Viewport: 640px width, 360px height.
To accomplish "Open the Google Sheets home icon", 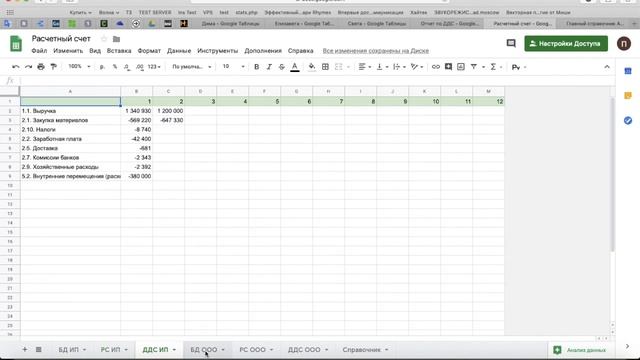I will 16,44.
